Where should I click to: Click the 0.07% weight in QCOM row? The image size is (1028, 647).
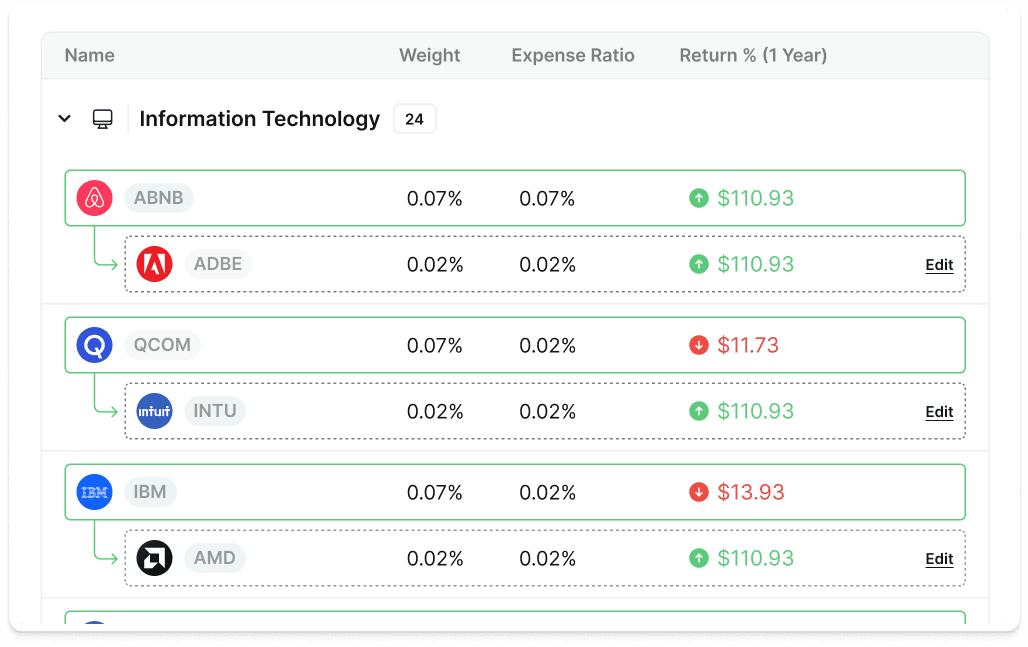(x=435, y=345)
